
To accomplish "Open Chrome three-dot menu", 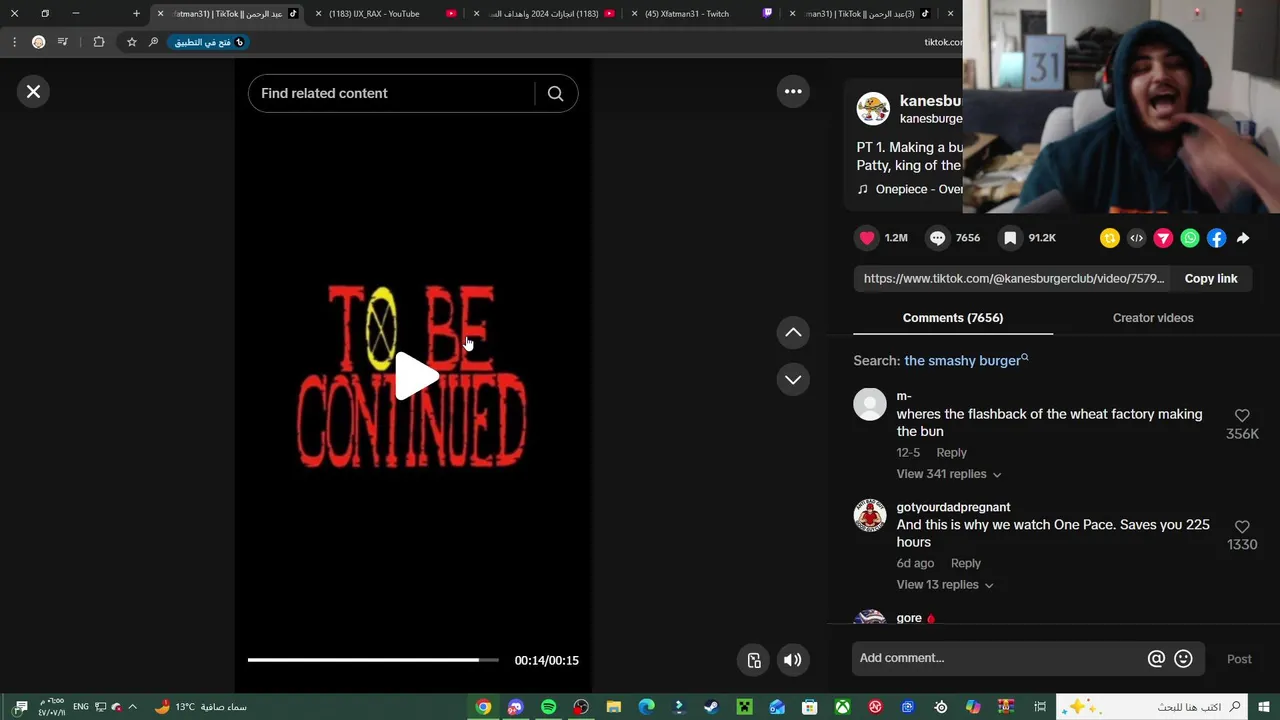I will [x=14, y=42].
